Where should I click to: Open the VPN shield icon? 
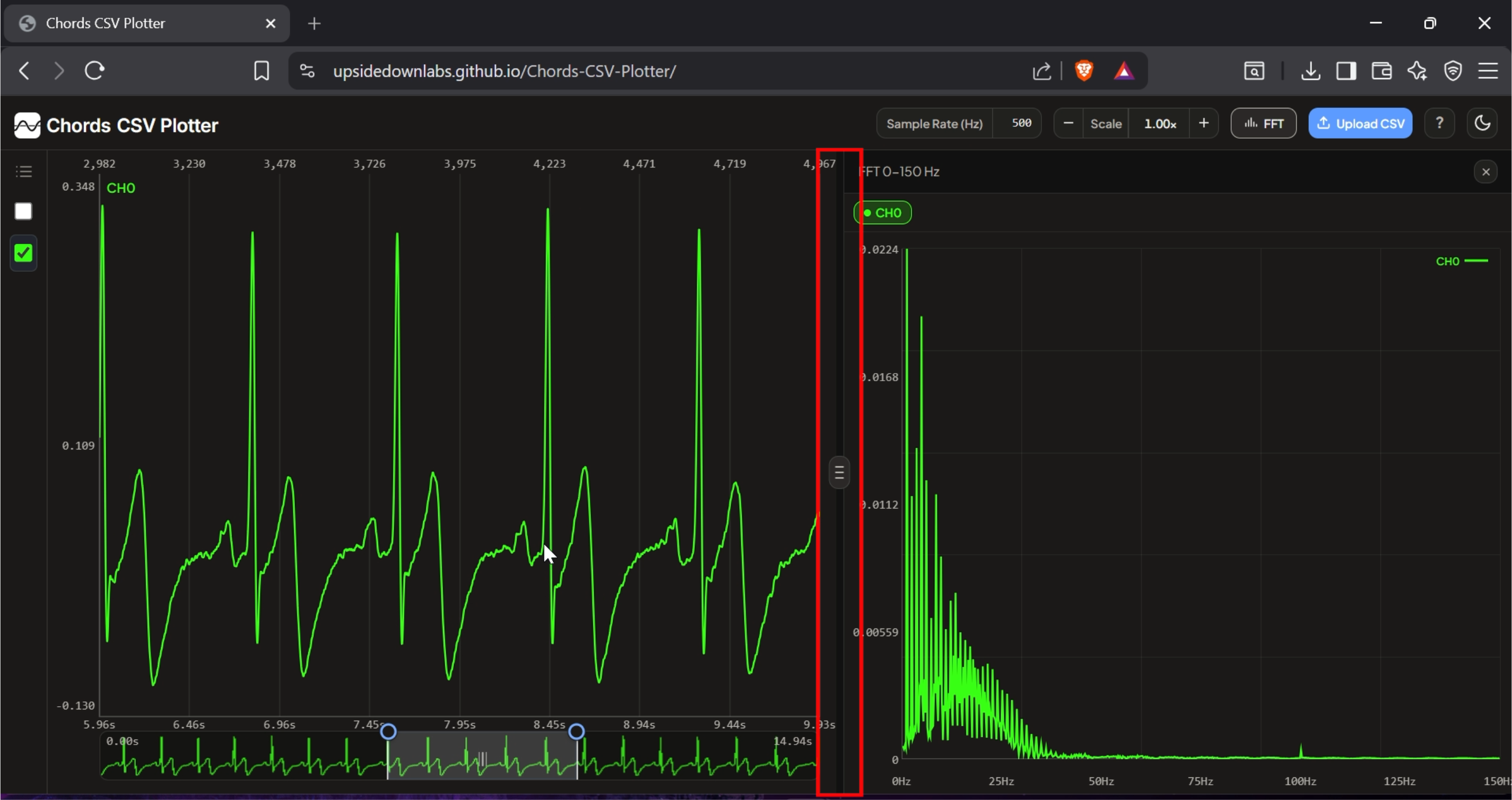click(x=1453, y=71)
